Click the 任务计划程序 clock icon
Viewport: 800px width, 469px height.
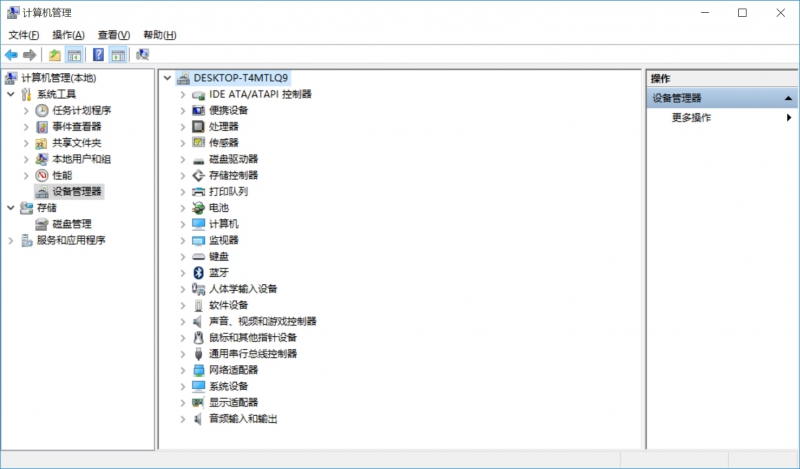point(42,110)
